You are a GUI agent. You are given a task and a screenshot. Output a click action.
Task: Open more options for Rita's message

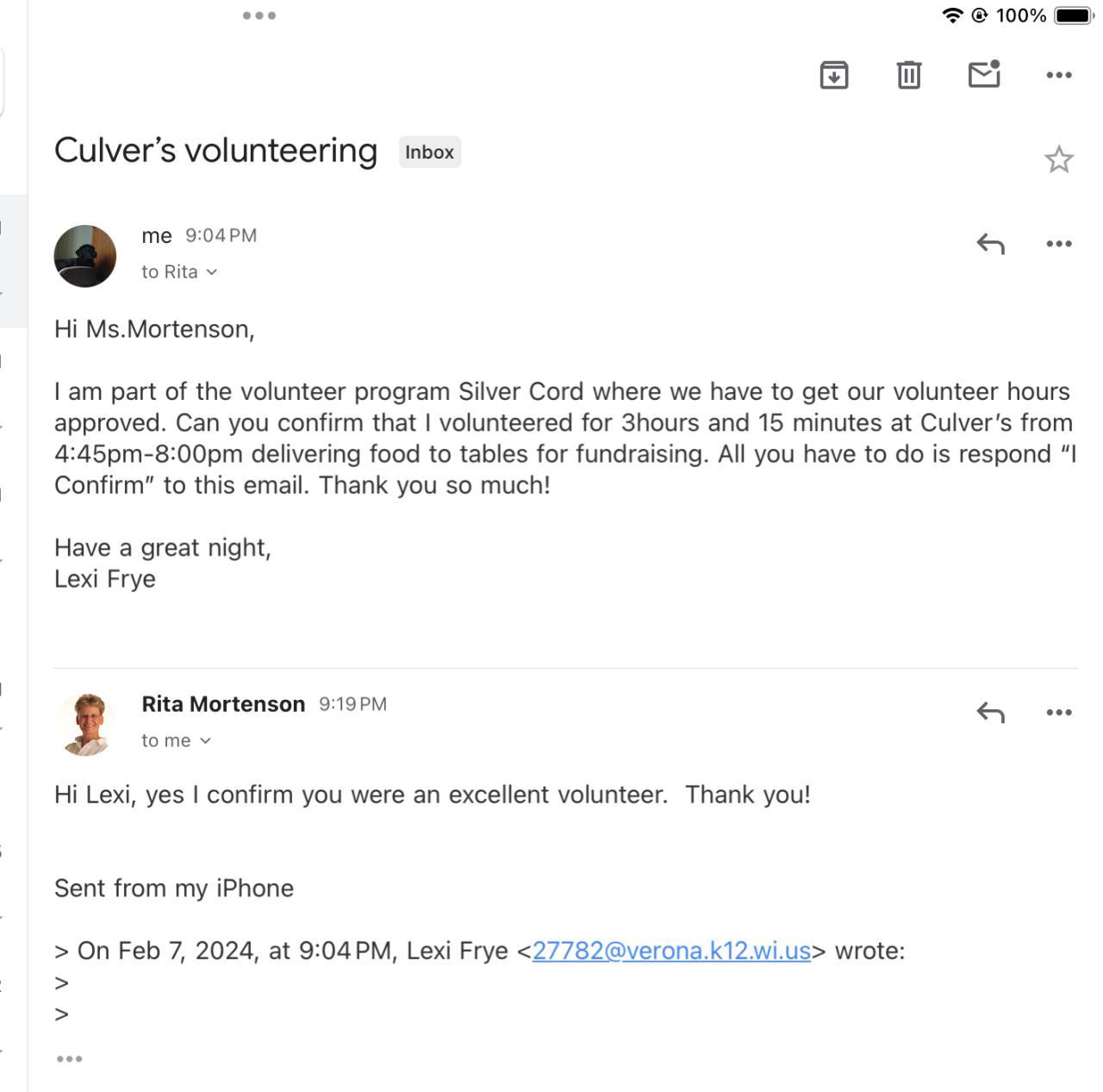pos(1058,713)
